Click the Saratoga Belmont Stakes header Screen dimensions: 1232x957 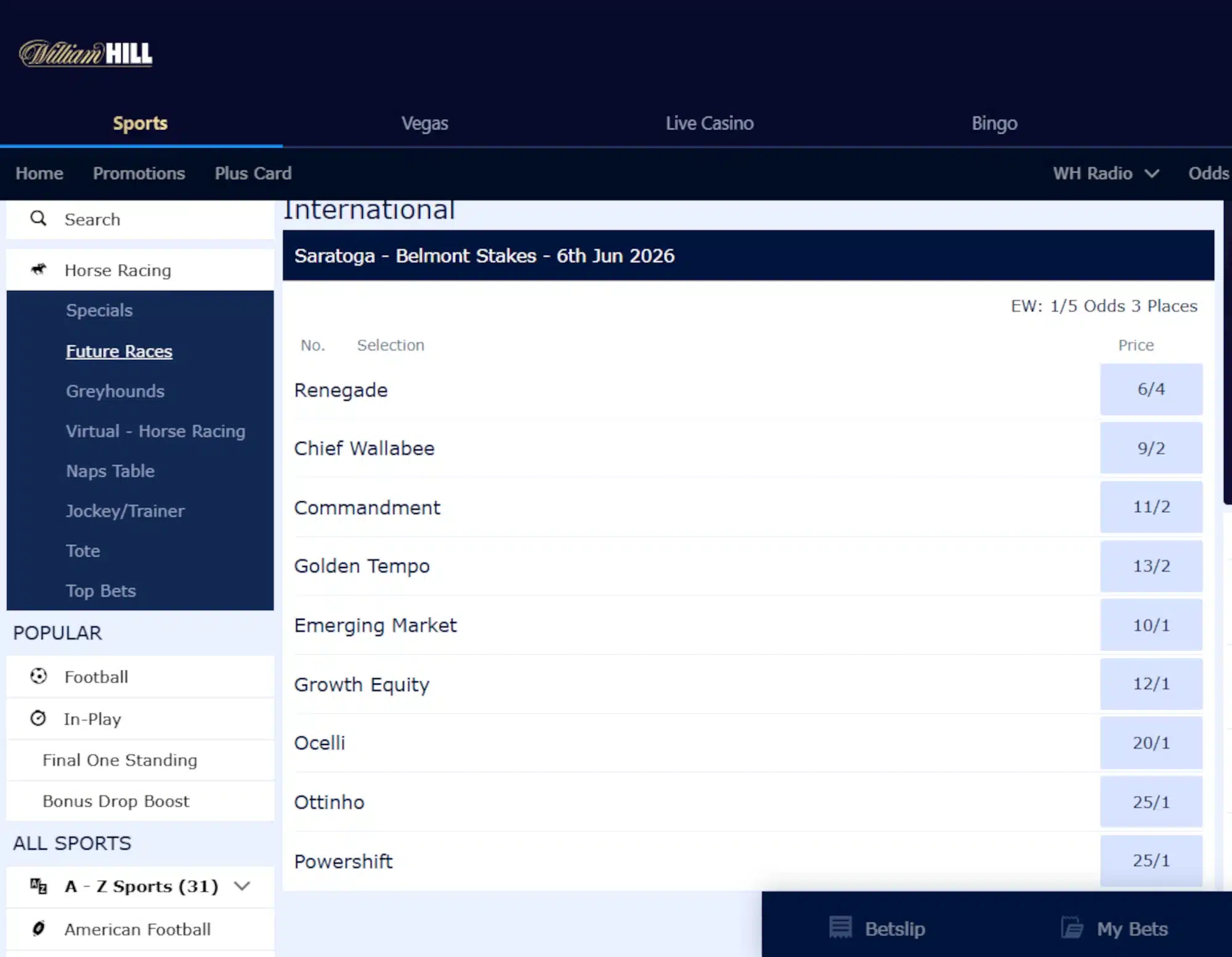[748, 256]
